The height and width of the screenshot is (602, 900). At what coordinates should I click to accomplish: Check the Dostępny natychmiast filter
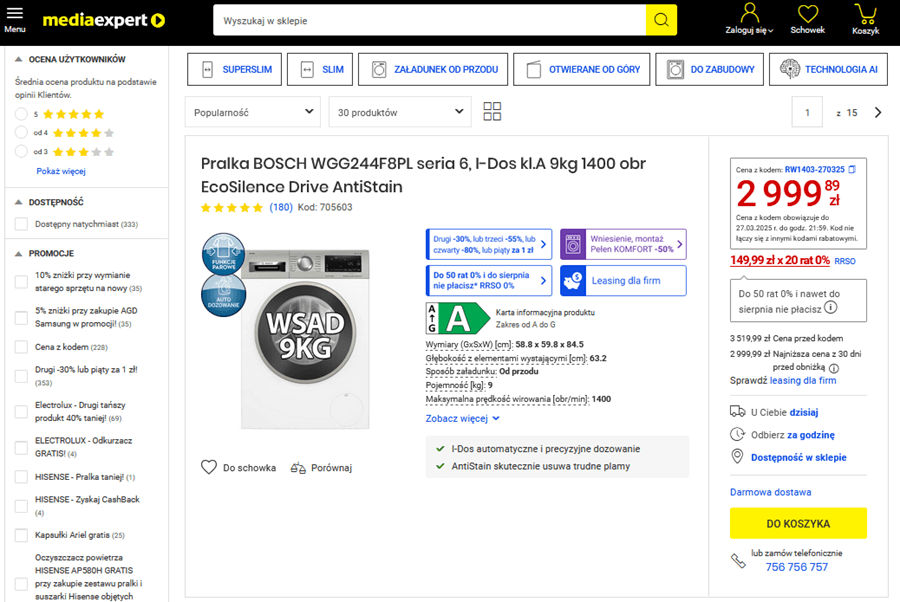point(21,224)
